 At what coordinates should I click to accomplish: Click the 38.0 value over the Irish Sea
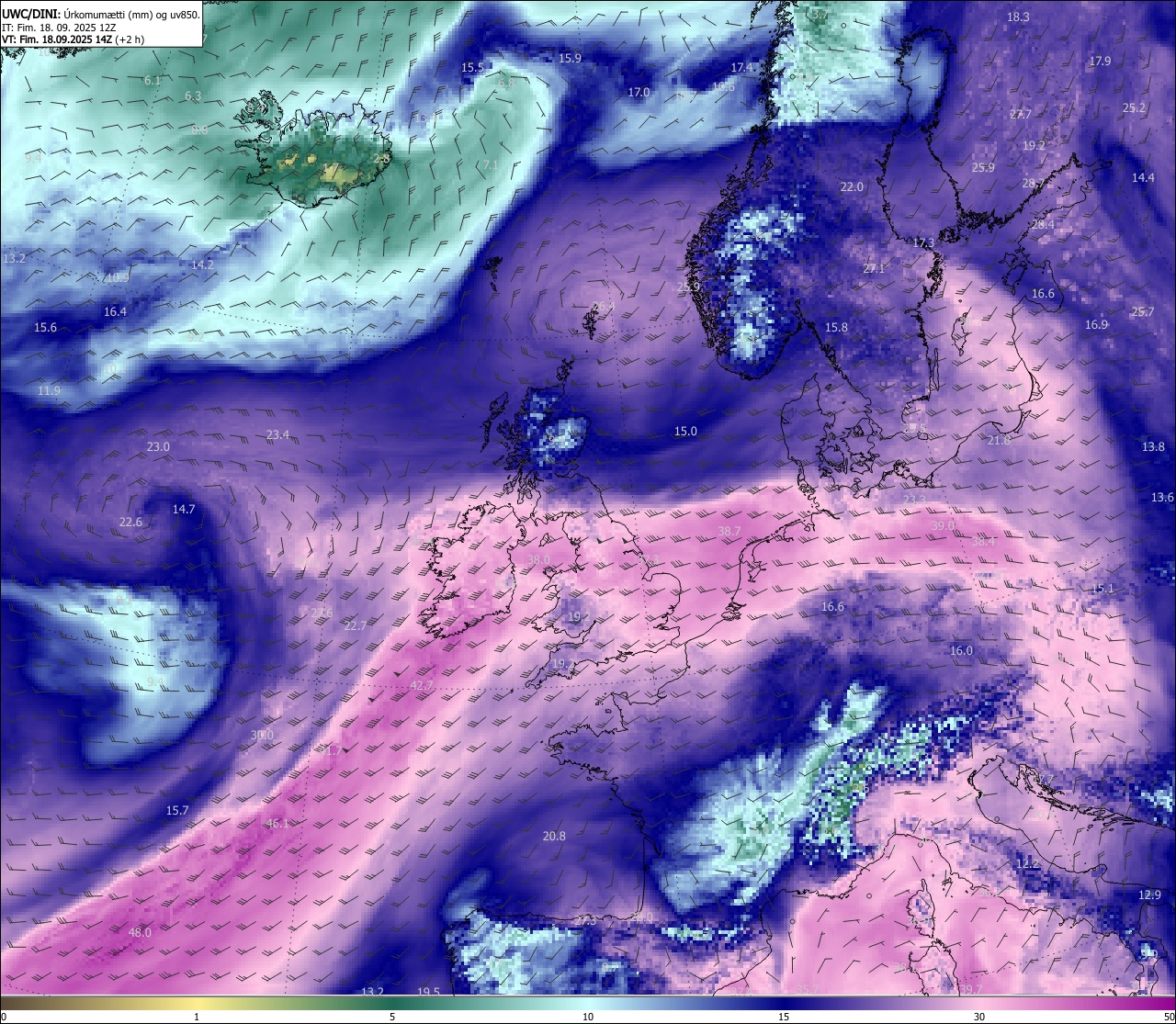click(538, 559)
